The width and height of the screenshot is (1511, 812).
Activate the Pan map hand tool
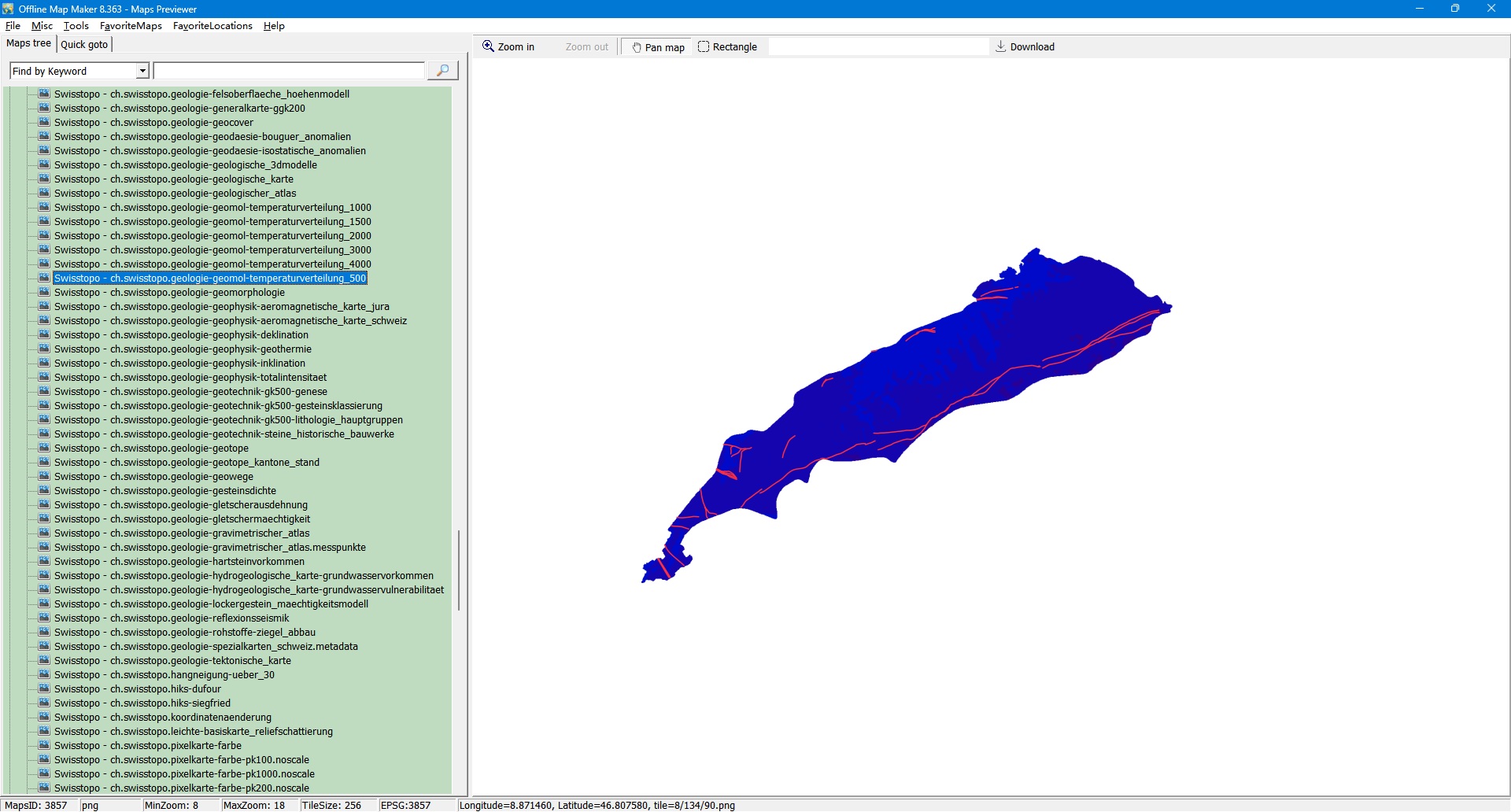coord(658,47)
